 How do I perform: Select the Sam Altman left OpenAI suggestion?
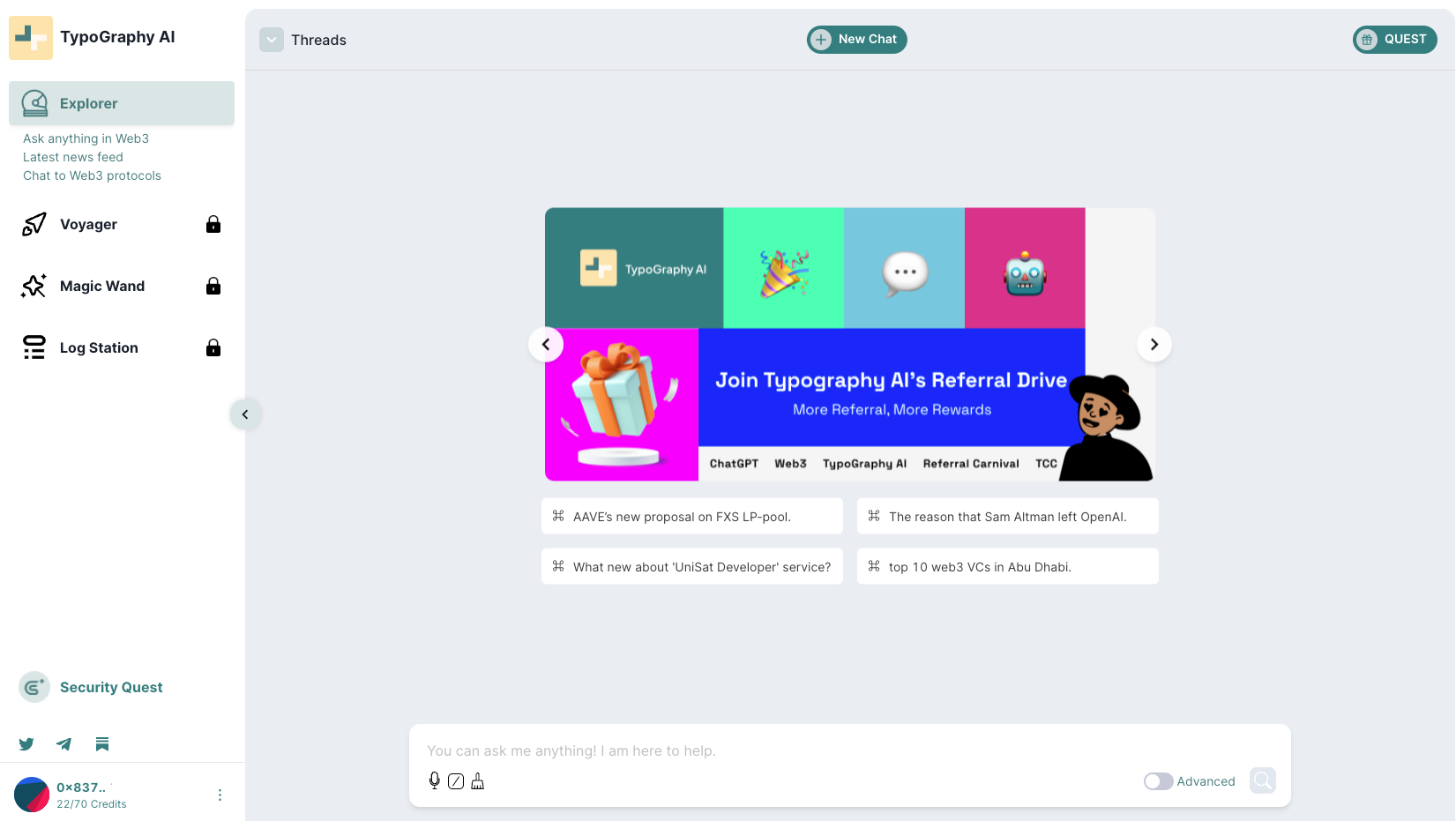point(1008,516)
